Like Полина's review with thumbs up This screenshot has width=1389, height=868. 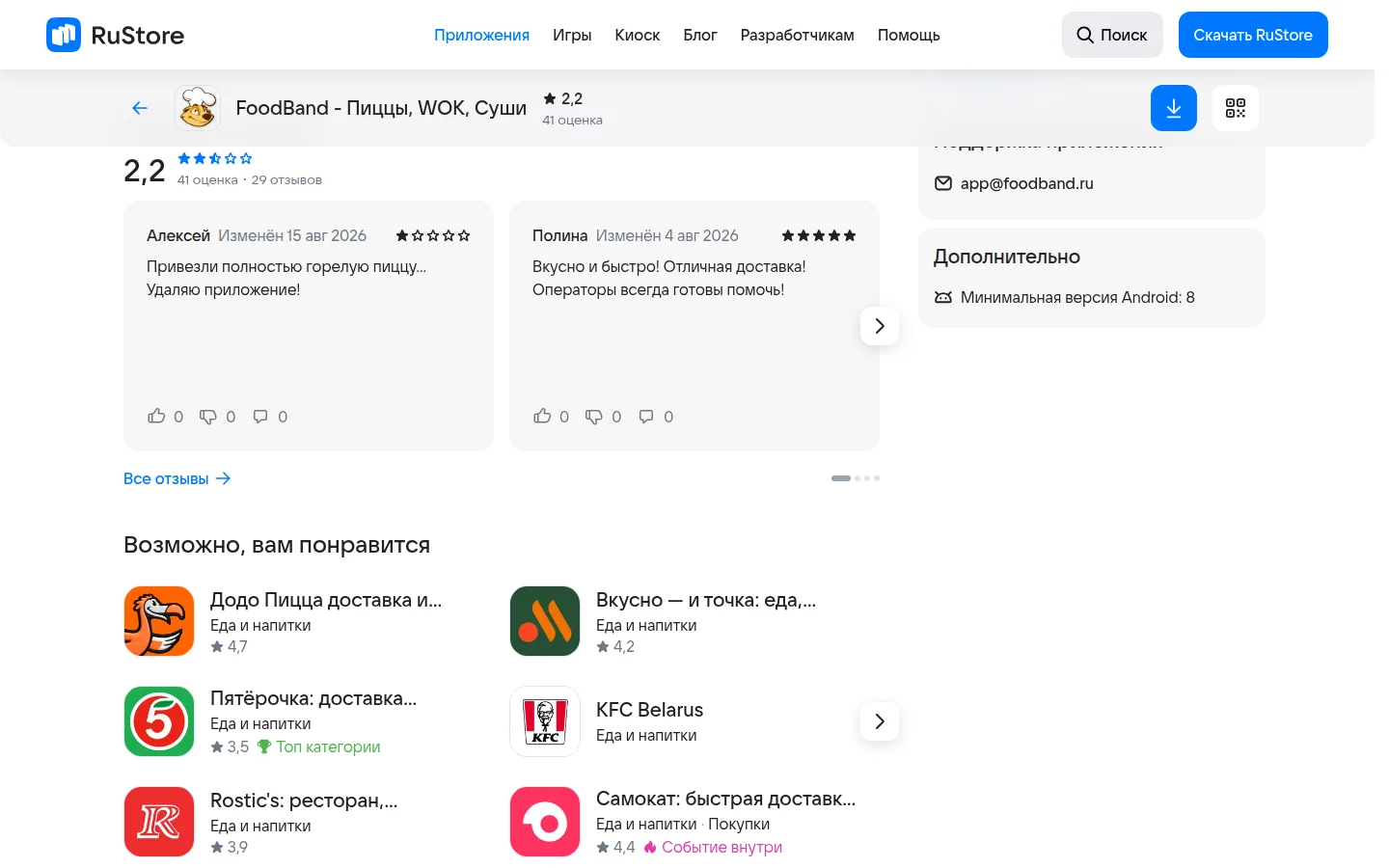pos(542,417)
